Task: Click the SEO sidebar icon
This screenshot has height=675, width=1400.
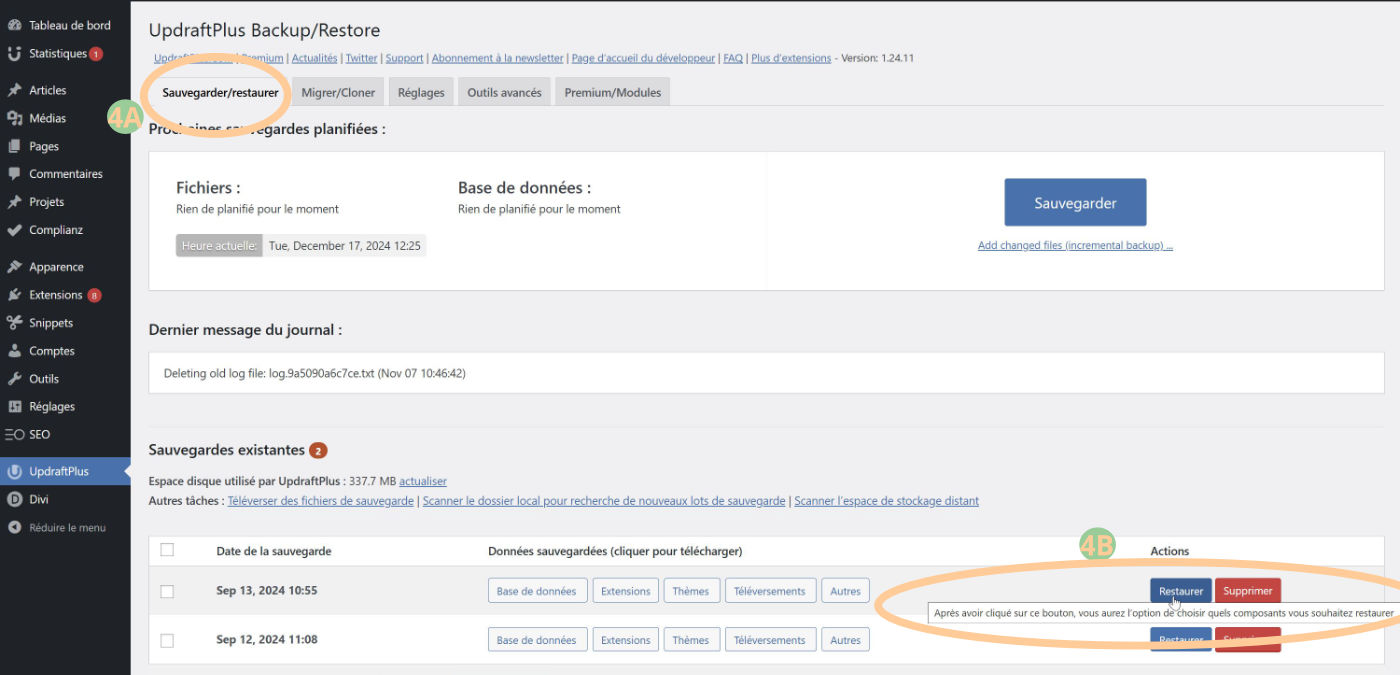Action: (14, 435)
